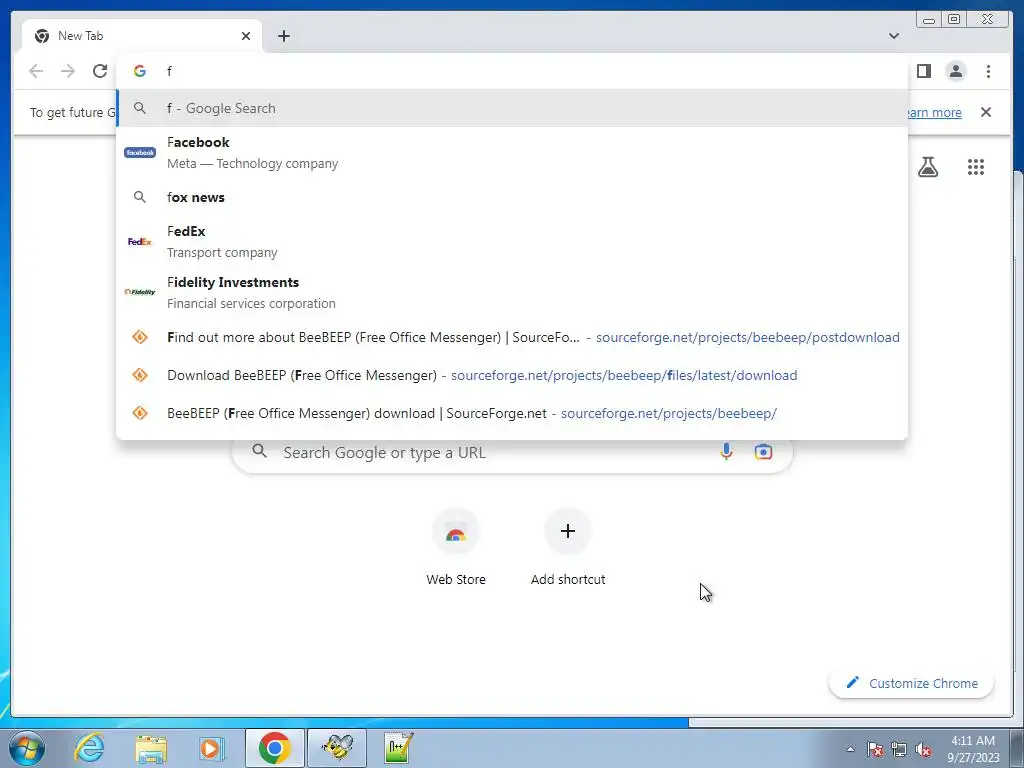Open Download BeeBEEP history suggestion
This screenshot has height=768, width=1024.
tap(512, 376)
